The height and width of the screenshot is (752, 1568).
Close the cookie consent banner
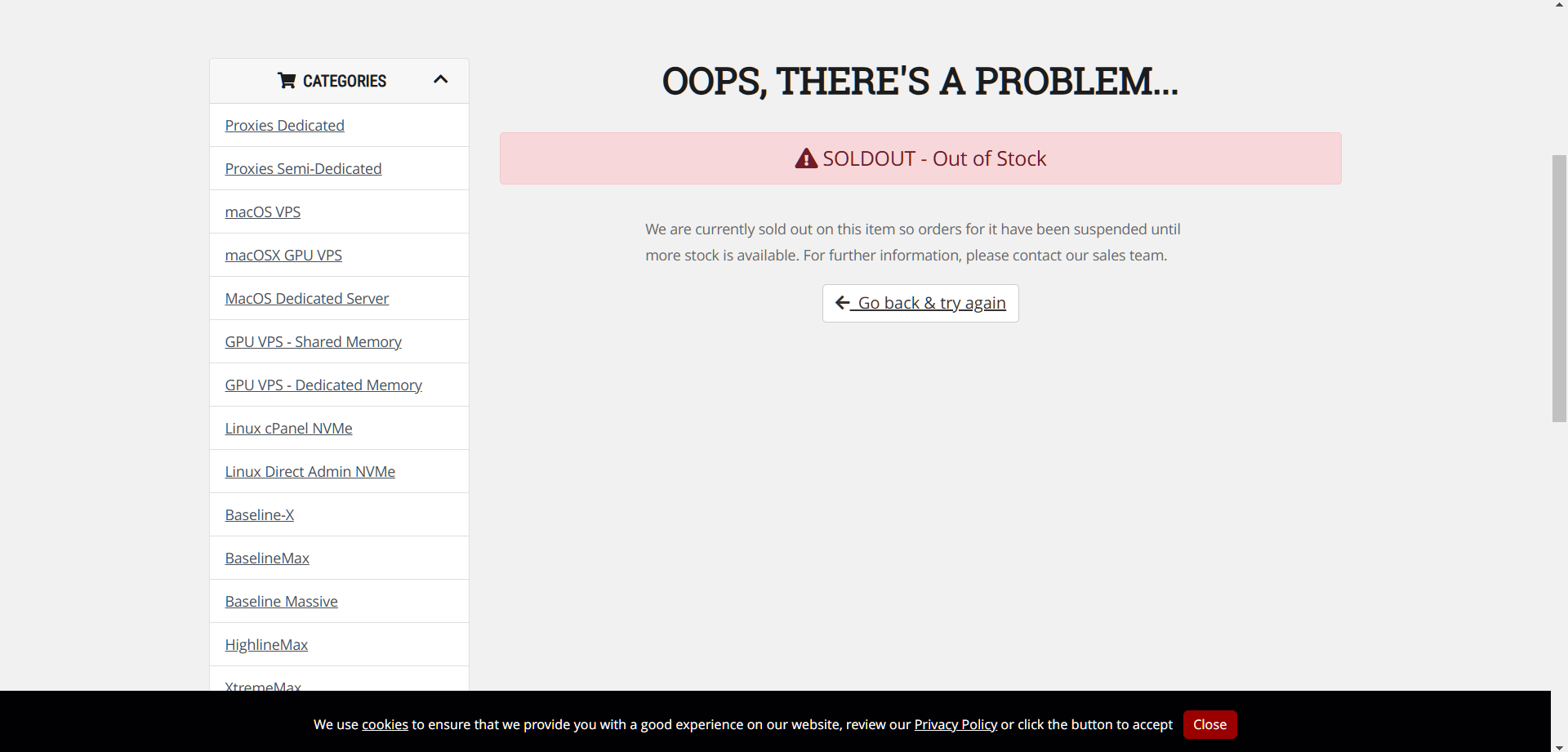pyautogui.click(x=1209, y=724)
